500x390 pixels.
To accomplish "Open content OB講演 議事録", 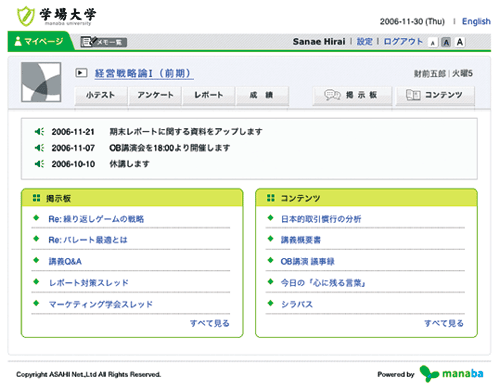I will coord(307,261).
